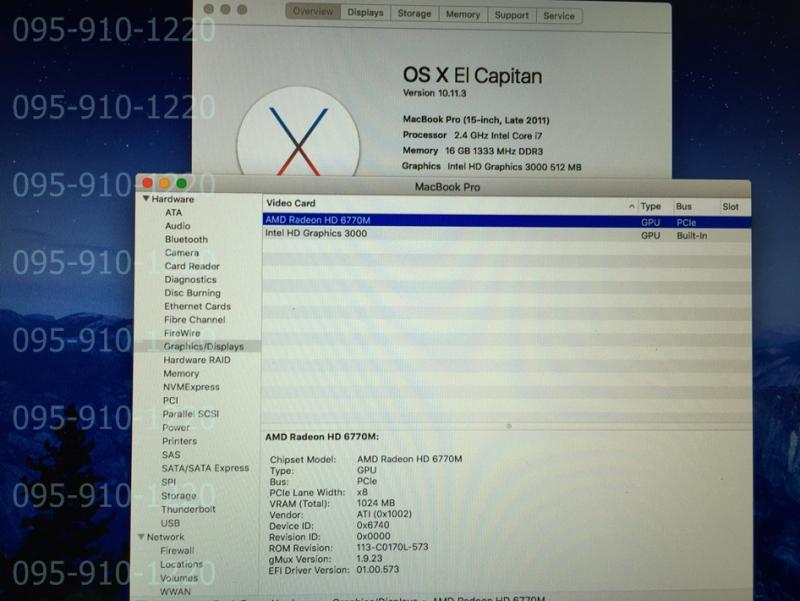Viewport: 800px width, 601px height.
Task: Click the gMux Version value 1.9.23
Action: coord(369,558)
